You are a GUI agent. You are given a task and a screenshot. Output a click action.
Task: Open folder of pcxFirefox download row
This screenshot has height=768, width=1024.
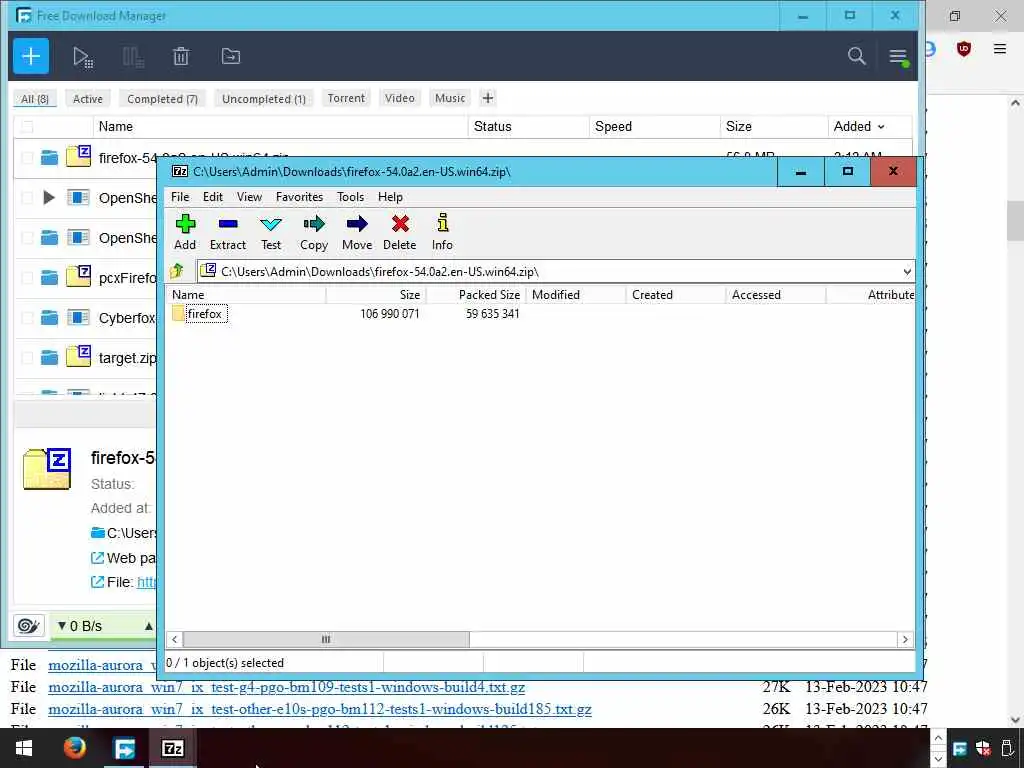(50, 278)
